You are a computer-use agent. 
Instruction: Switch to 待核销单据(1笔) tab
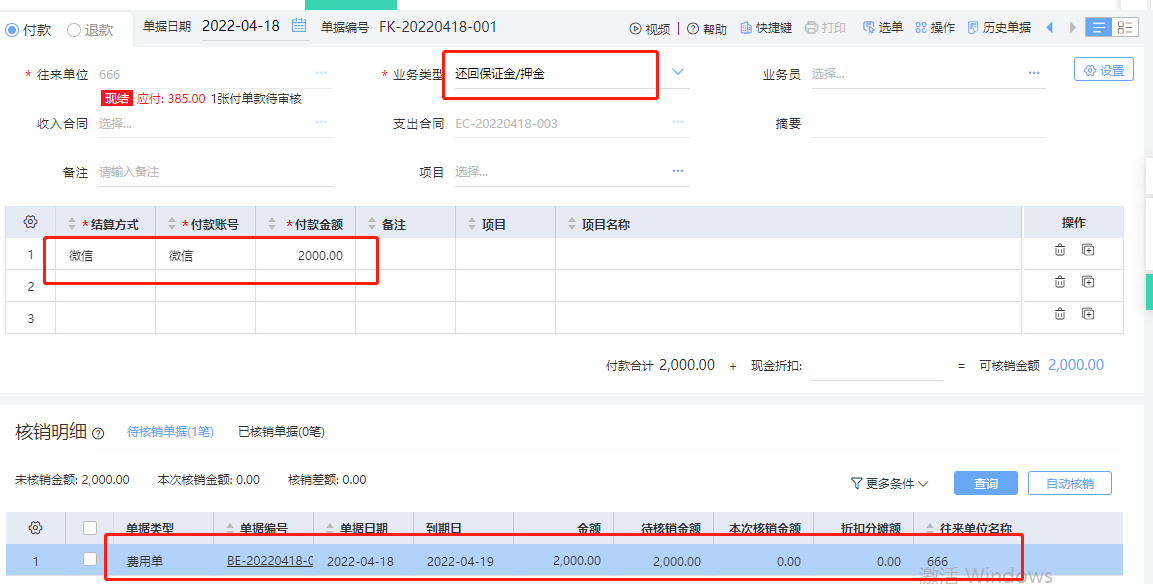[170, 432]
